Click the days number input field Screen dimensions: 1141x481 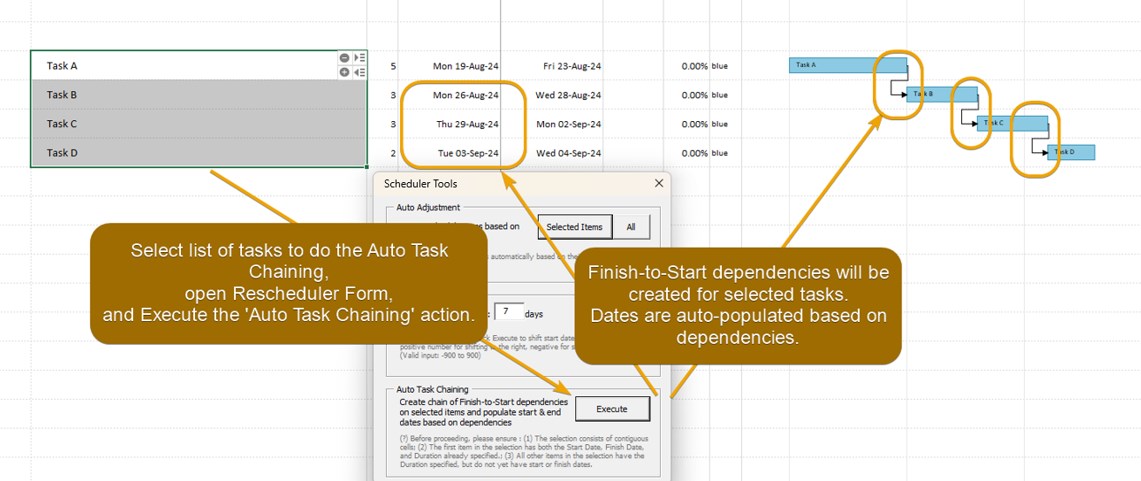tap(508, 312)
